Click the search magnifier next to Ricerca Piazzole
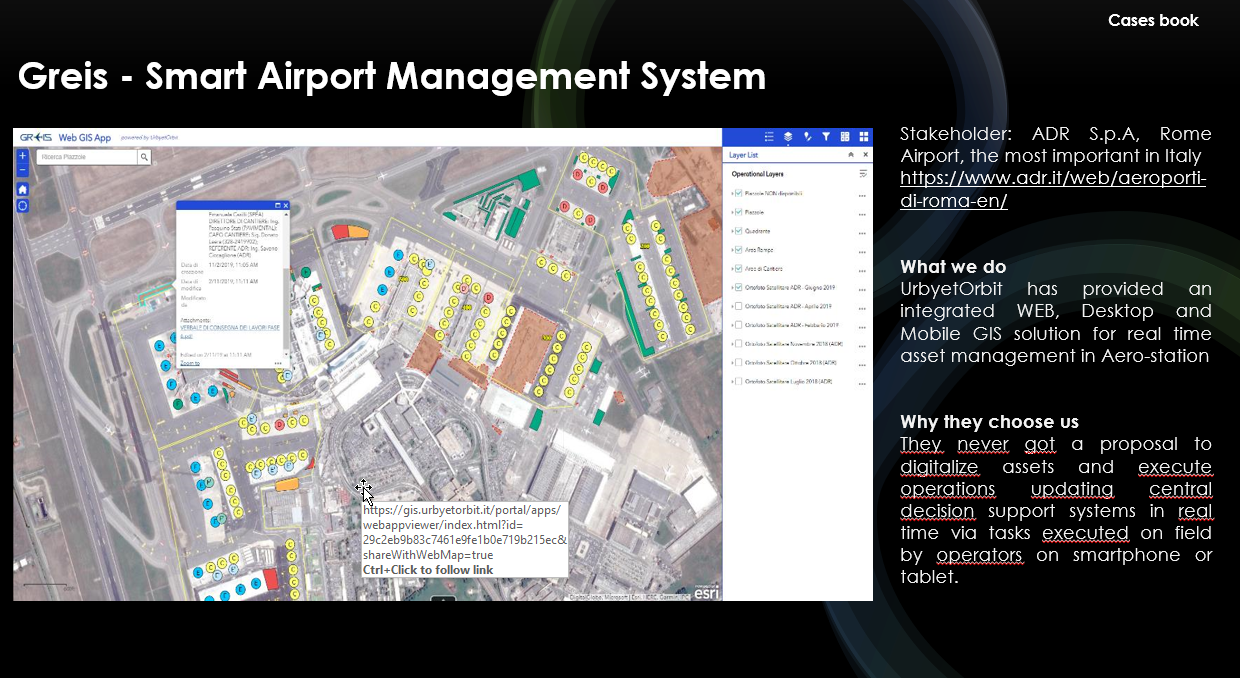Screen dimensions: 1240x678 pos(144,157)
